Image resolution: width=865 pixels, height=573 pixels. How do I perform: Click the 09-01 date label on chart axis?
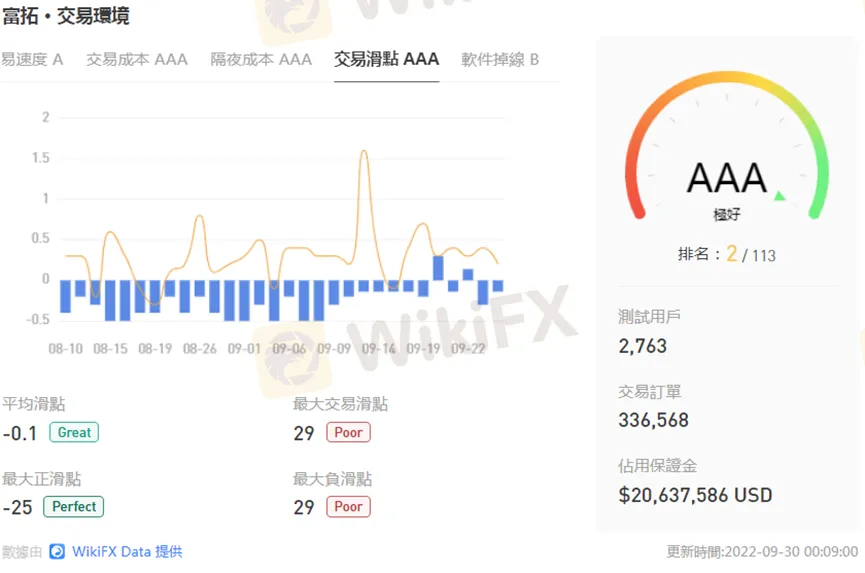click(x=244, y=349)
